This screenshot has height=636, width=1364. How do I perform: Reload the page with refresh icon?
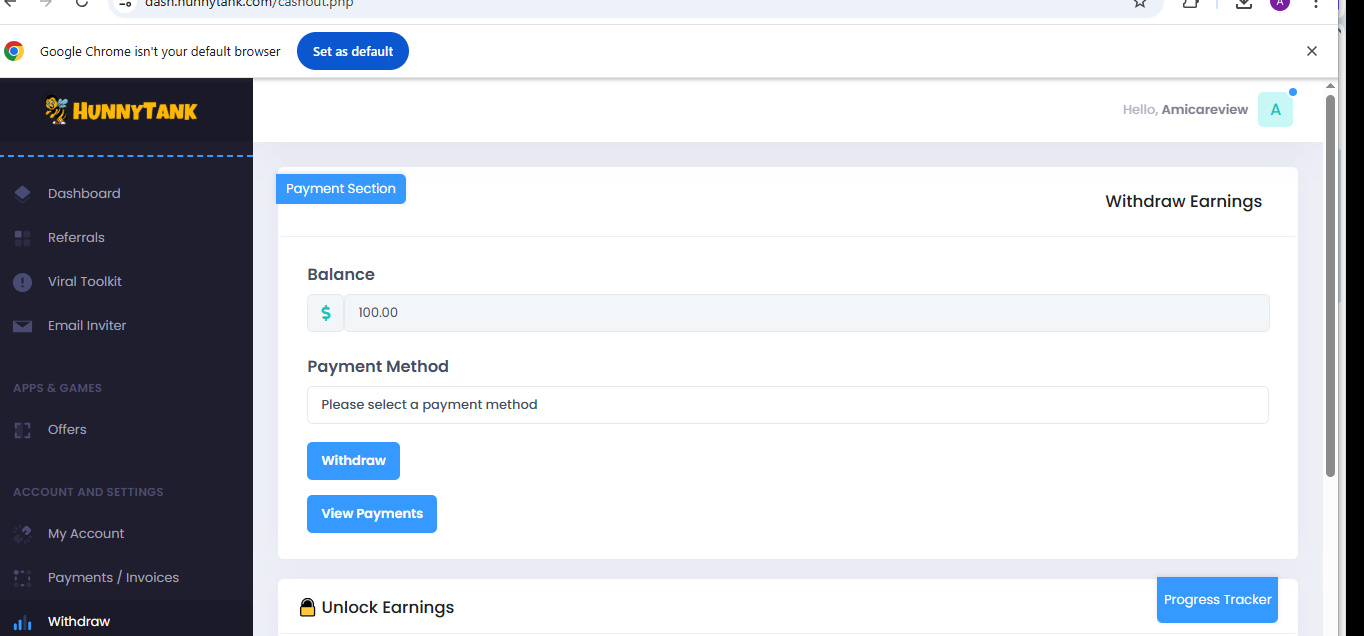[x=82, y=3]
